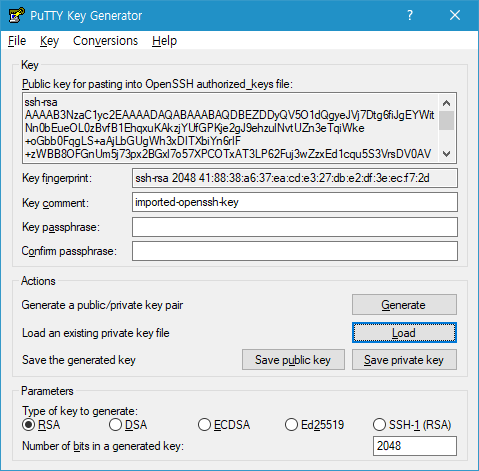Click the 'Key fingerprint:' label
The width and height of the screenshot is (479, 471).
coord(57,178)
